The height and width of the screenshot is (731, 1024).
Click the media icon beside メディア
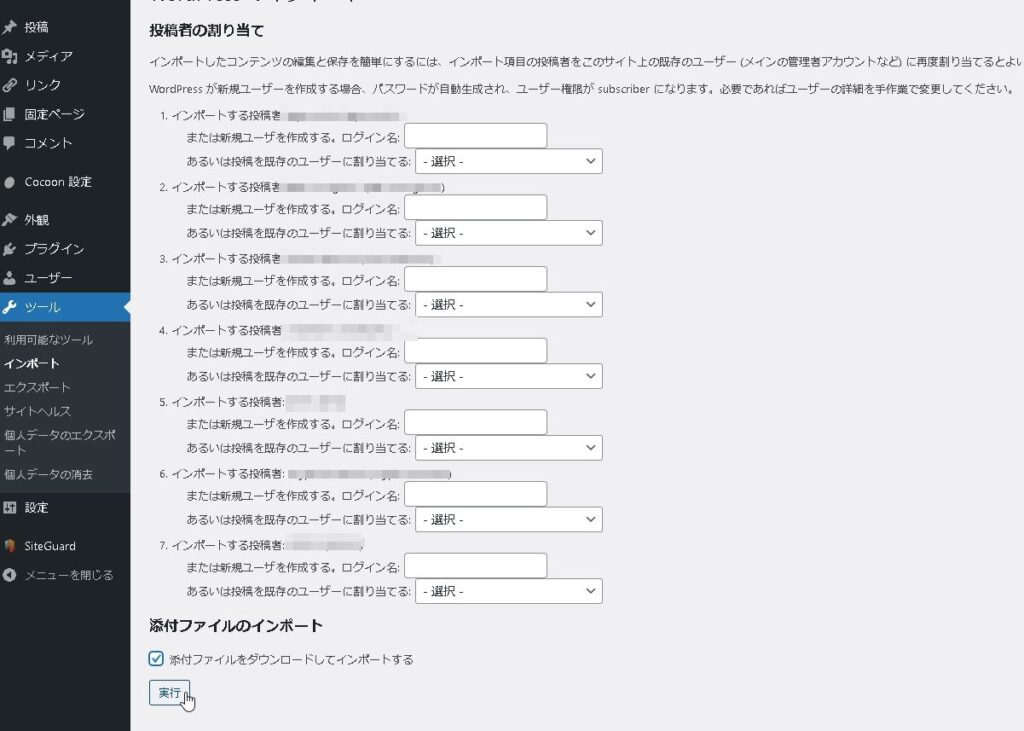(x=10, y=56)
